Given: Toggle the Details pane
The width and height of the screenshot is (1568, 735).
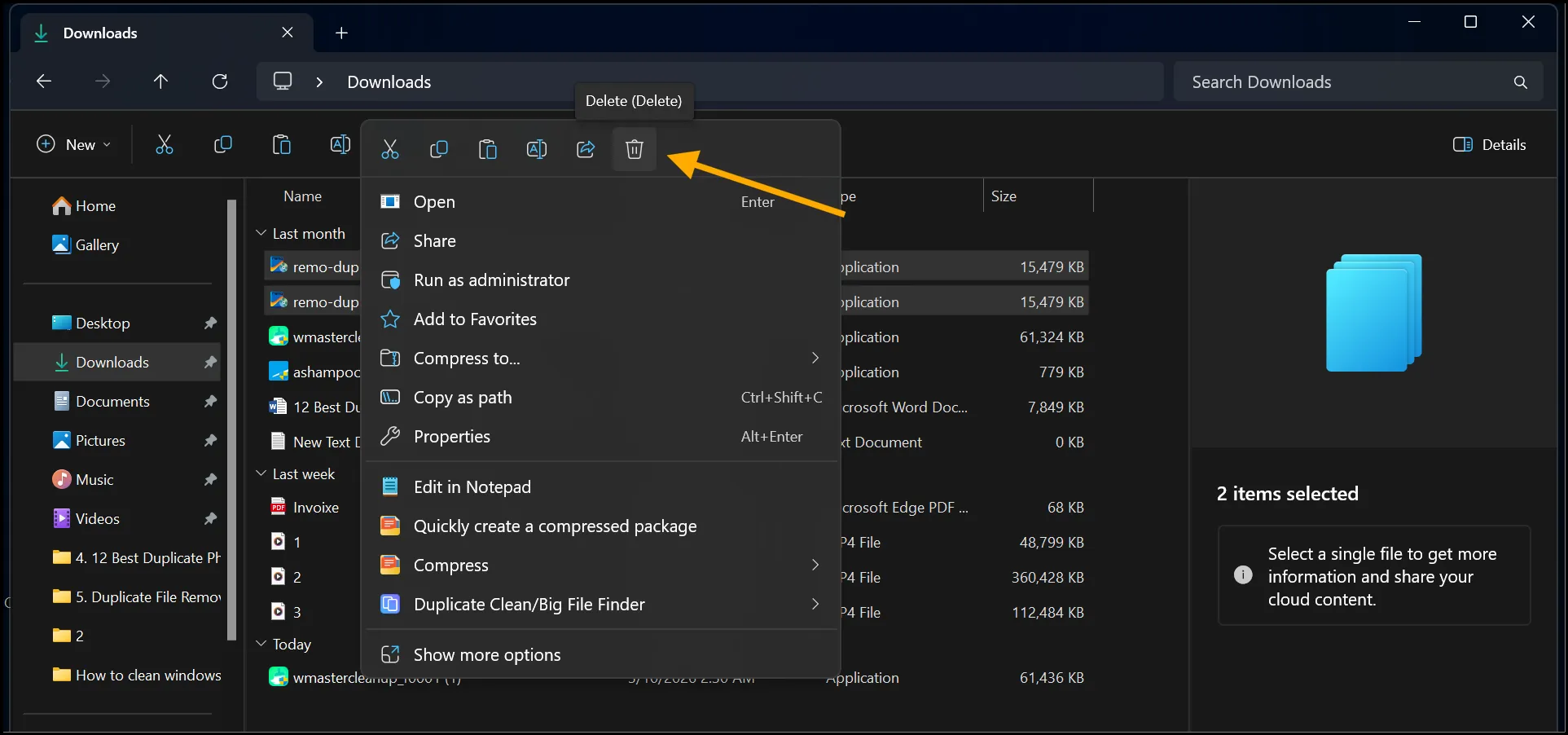Looking at the screenshot, I should tap(1490, 144).
